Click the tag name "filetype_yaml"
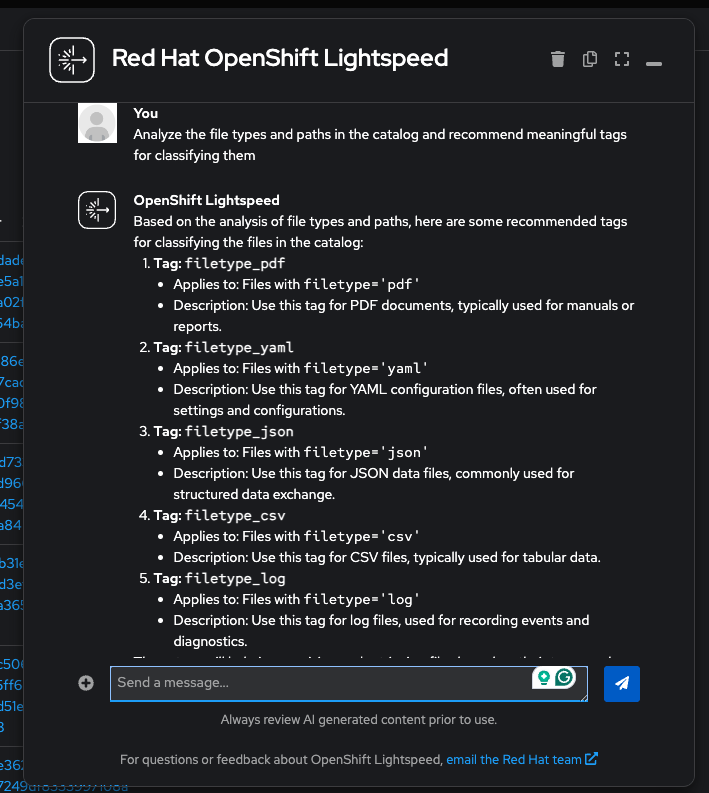 click(x=239, y=347)
